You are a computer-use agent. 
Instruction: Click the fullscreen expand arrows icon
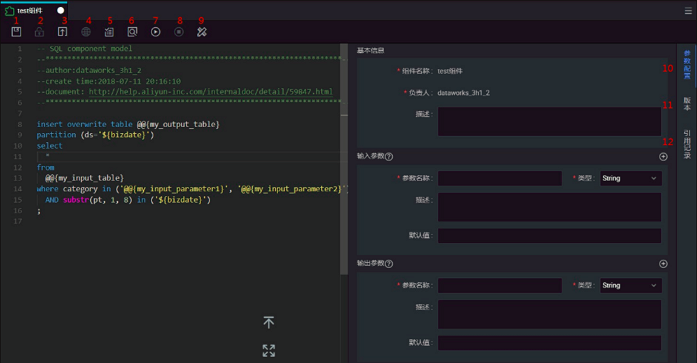tap(268, 351)
